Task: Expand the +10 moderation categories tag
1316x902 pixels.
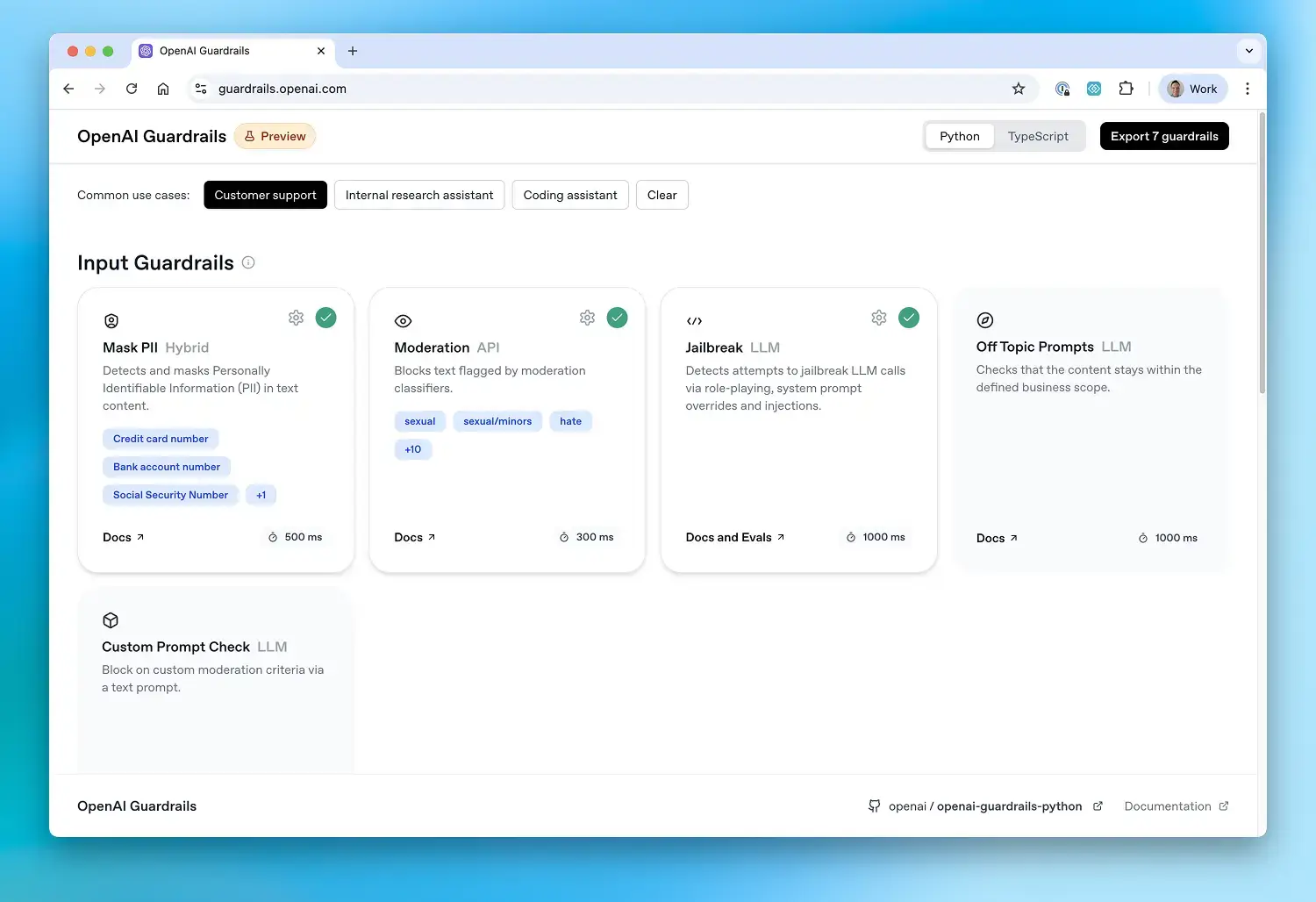Action: point(413,449)
